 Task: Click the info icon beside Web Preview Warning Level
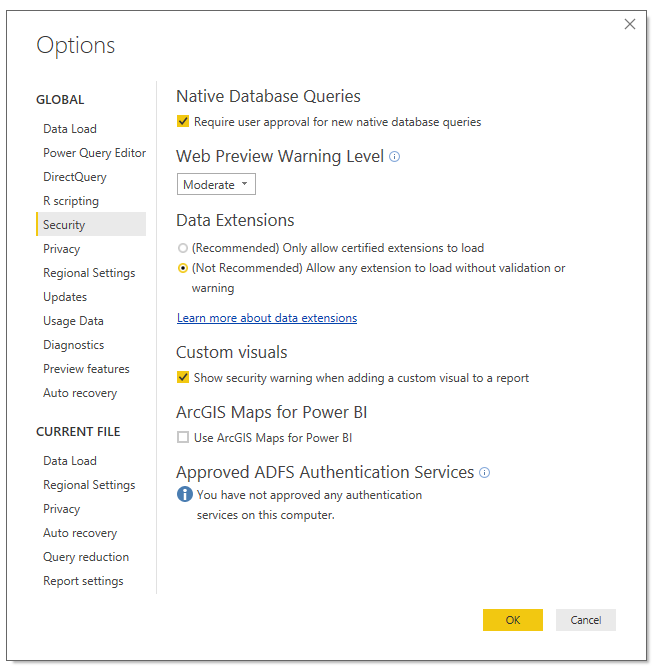tap(394, 156)
